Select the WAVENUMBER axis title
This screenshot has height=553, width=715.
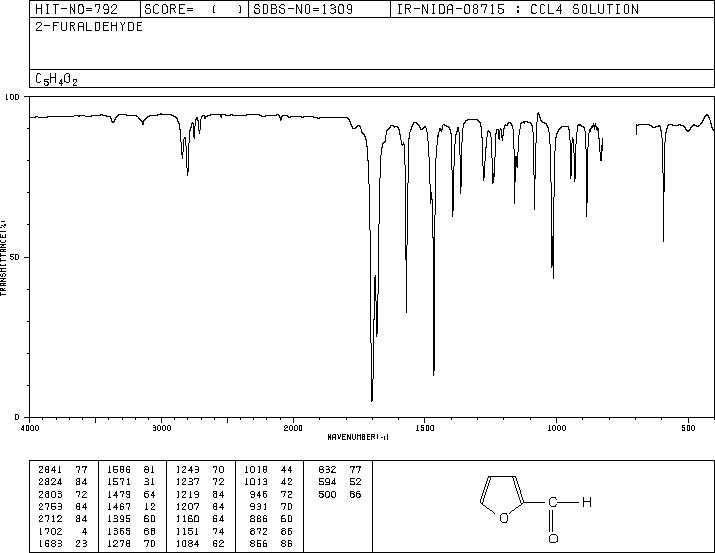[358, 437]
